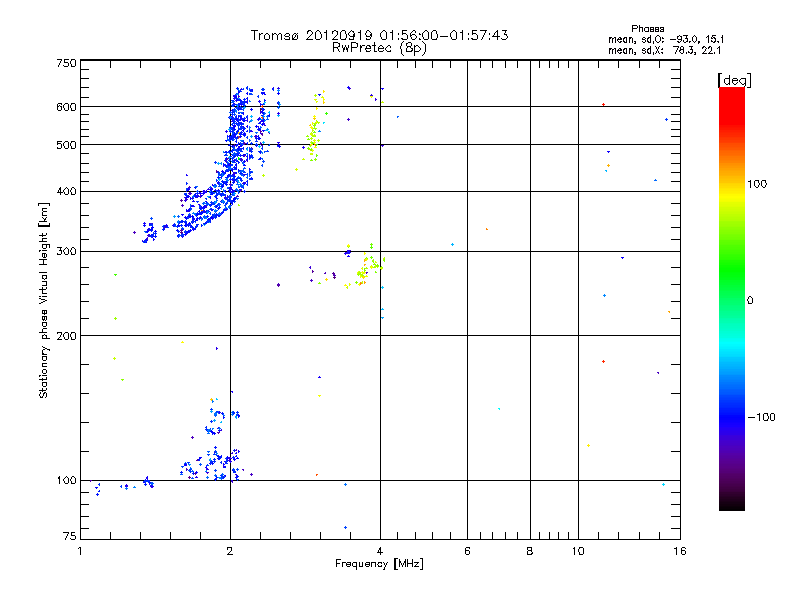The height and width of the screenshot is (600, 800).
Task: Click the '[deg]' colorbar unit label
Action: [x=734, y=80]
